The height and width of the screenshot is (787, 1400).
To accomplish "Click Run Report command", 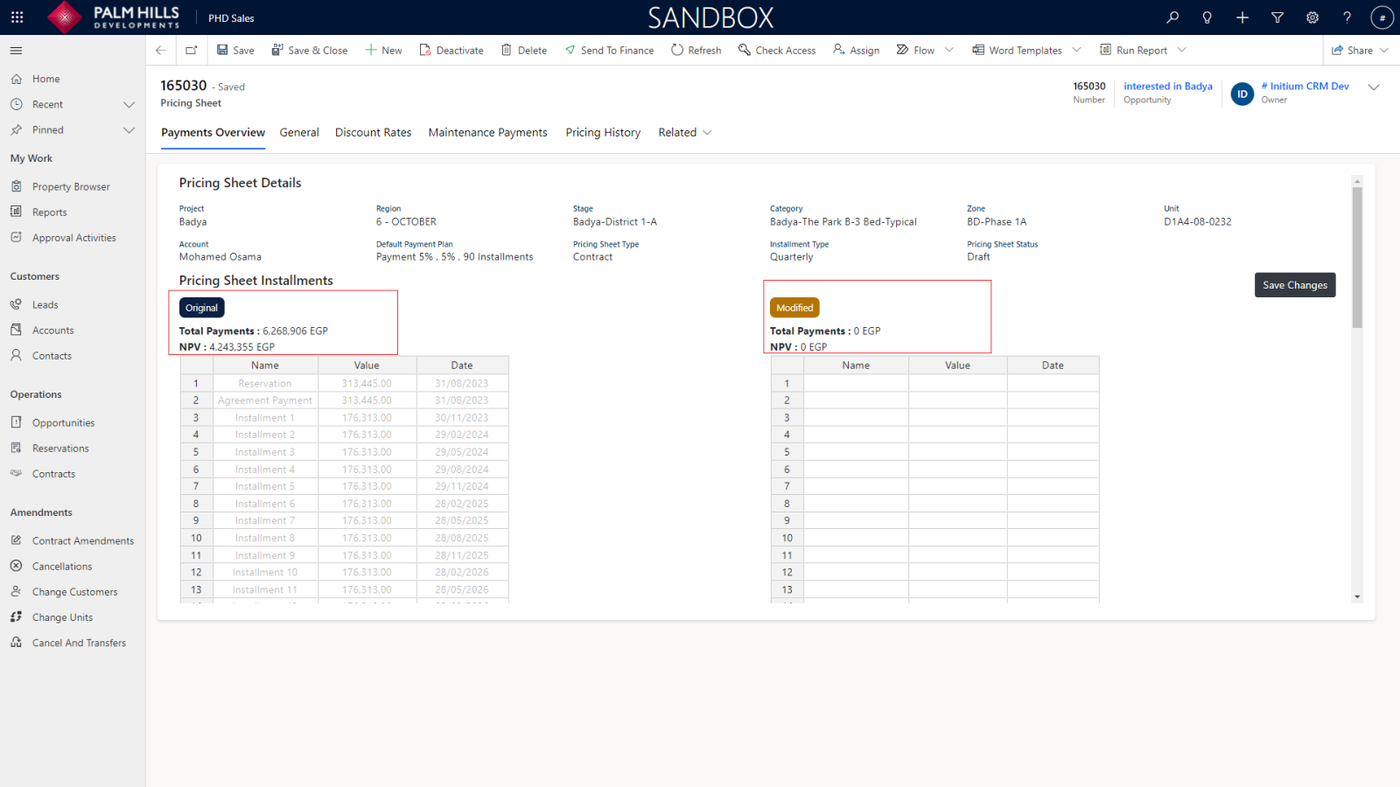I will click(x=1134, y=50).
